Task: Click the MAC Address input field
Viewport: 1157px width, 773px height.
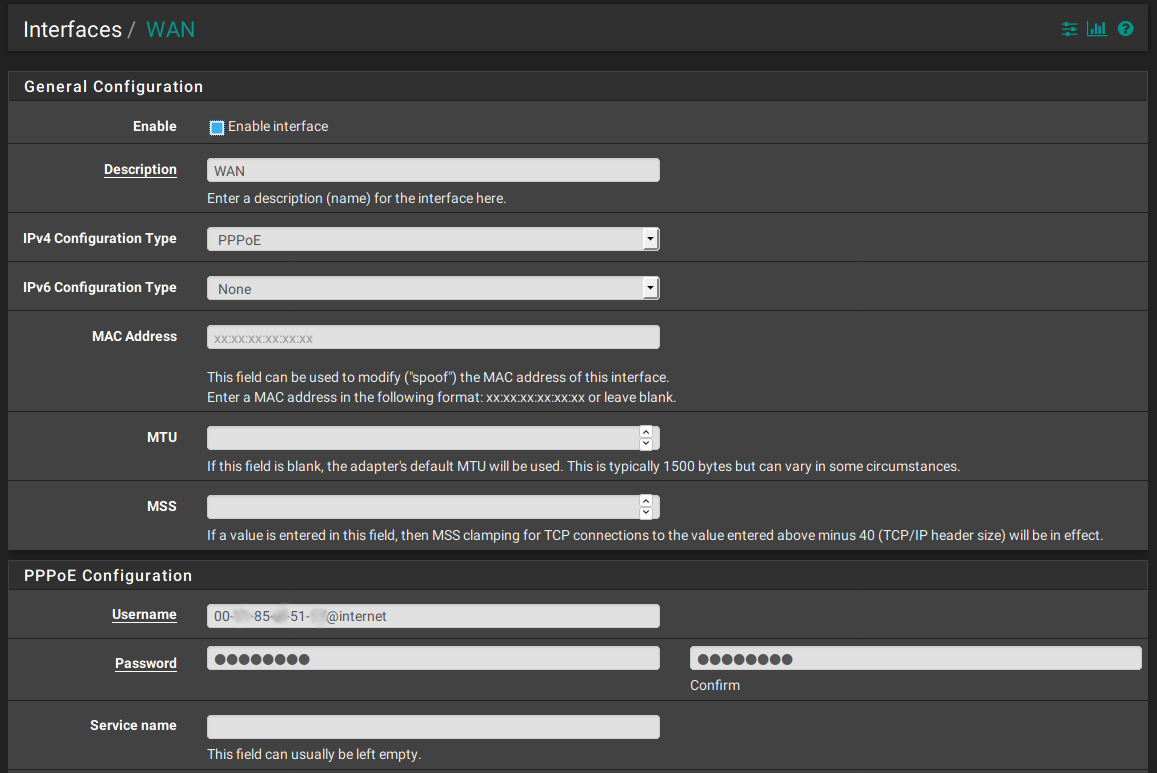Action: [433, 337]
